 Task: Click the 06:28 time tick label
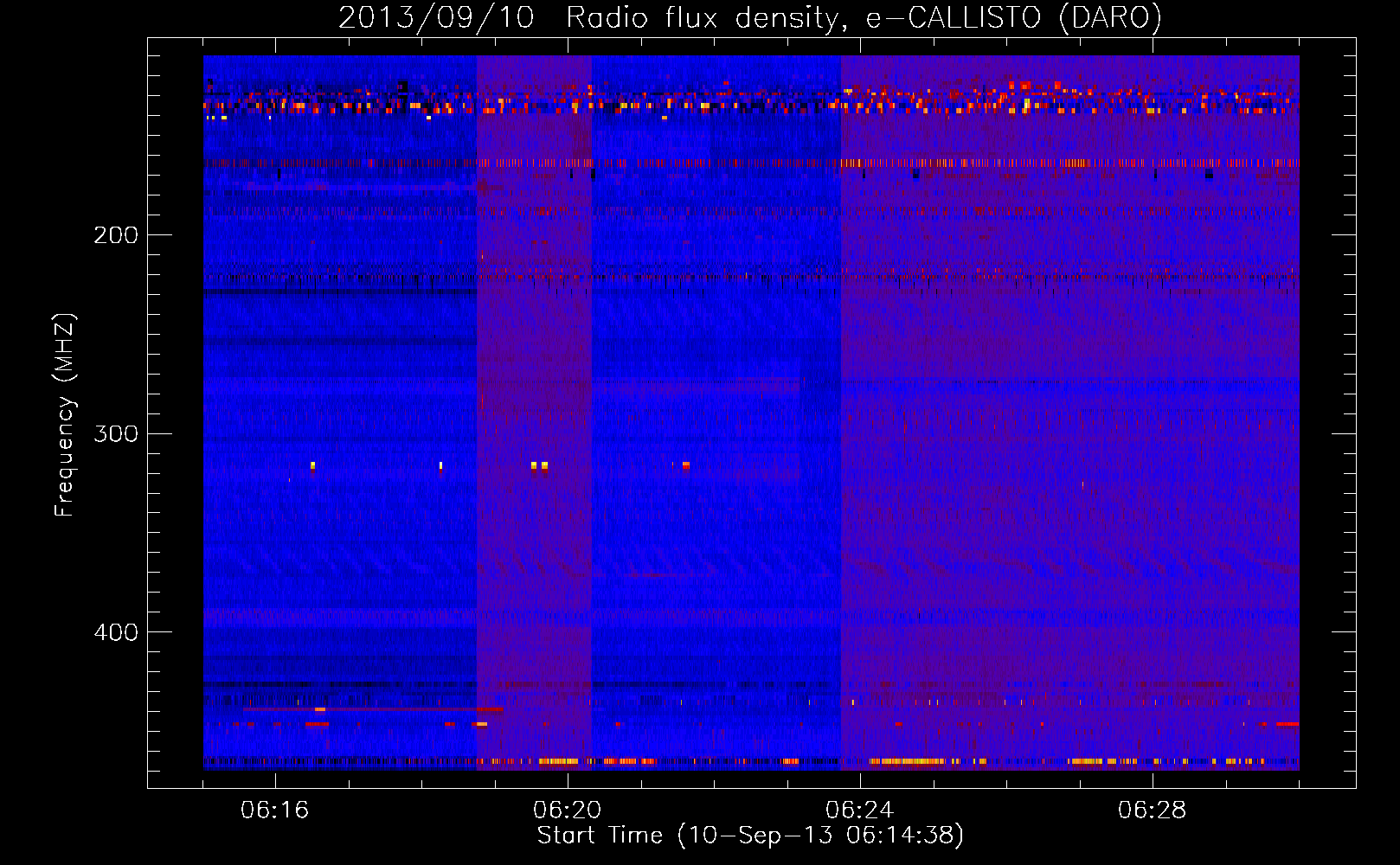[1153, 811]
